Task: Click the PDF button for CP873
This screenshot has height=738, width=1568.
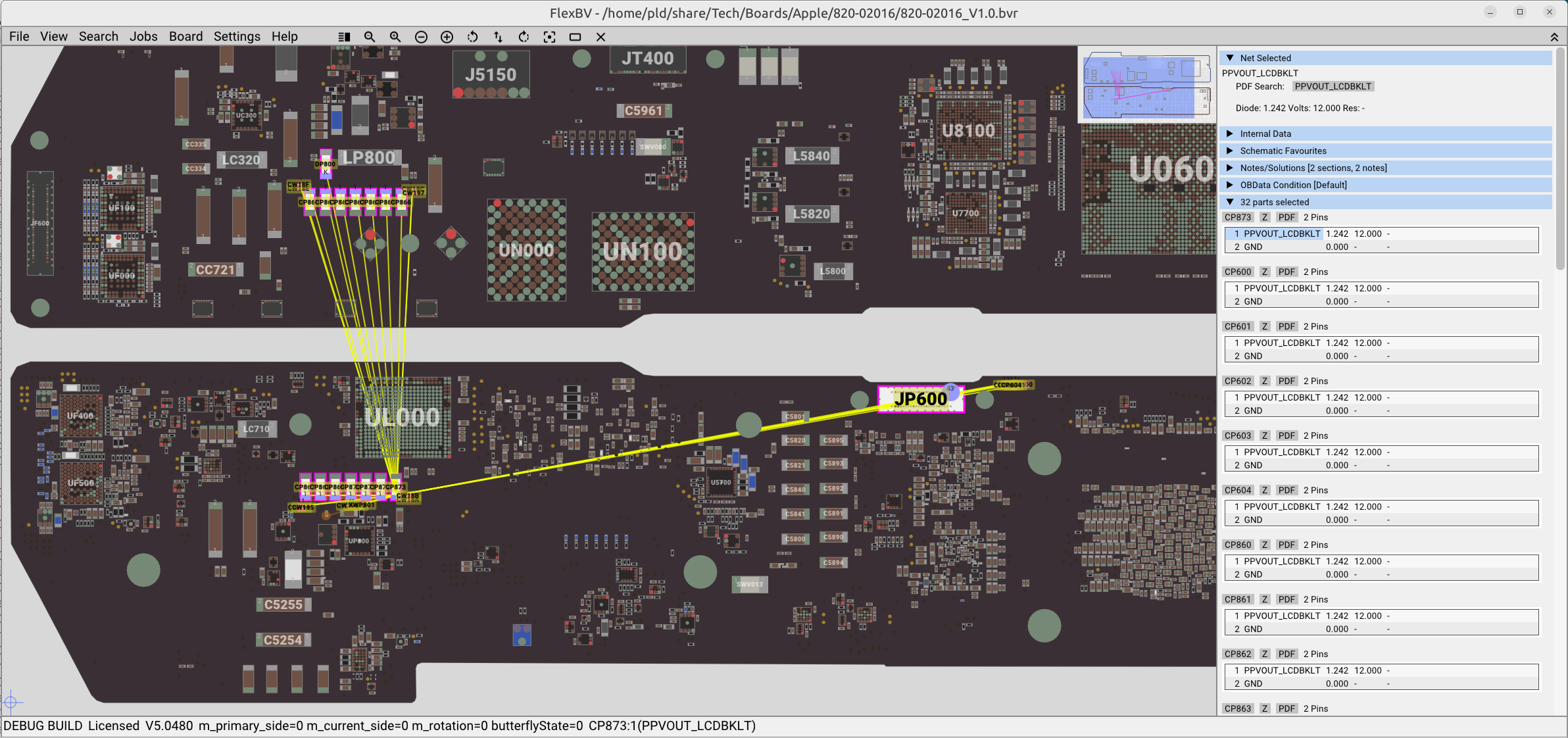Action: pyautogui.click(x=1286, y=217)
